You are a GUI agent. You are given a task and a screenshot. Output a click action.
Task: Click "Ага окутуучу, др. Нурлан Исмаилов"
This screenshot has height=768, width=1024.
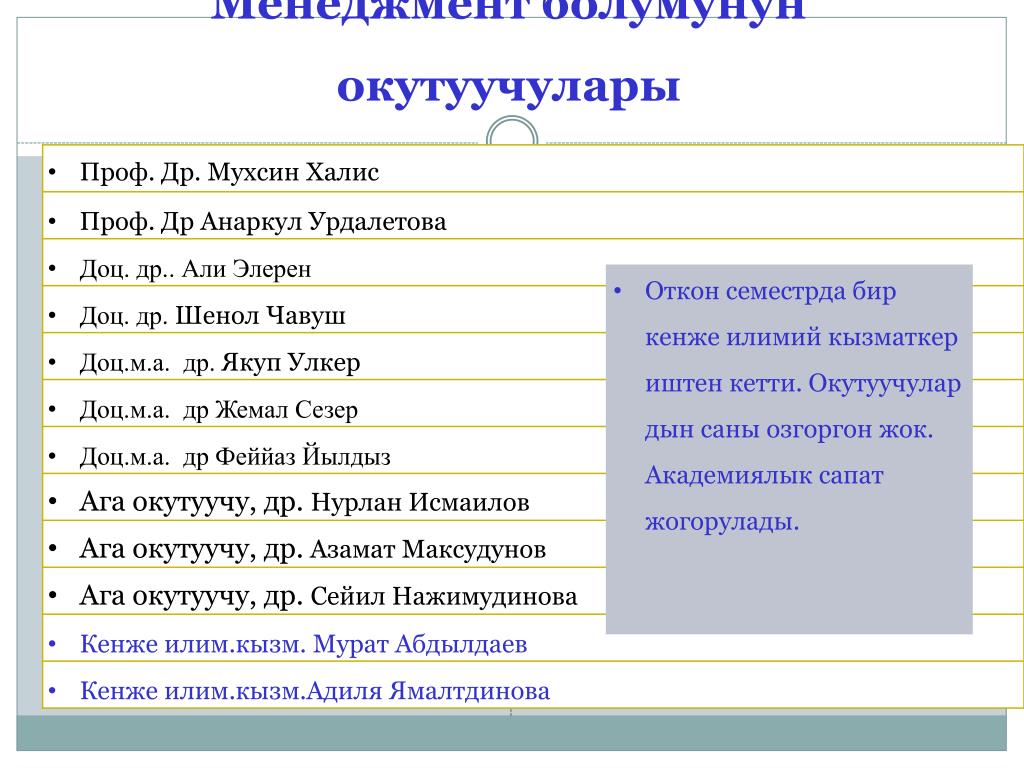(x=304, y=503)
